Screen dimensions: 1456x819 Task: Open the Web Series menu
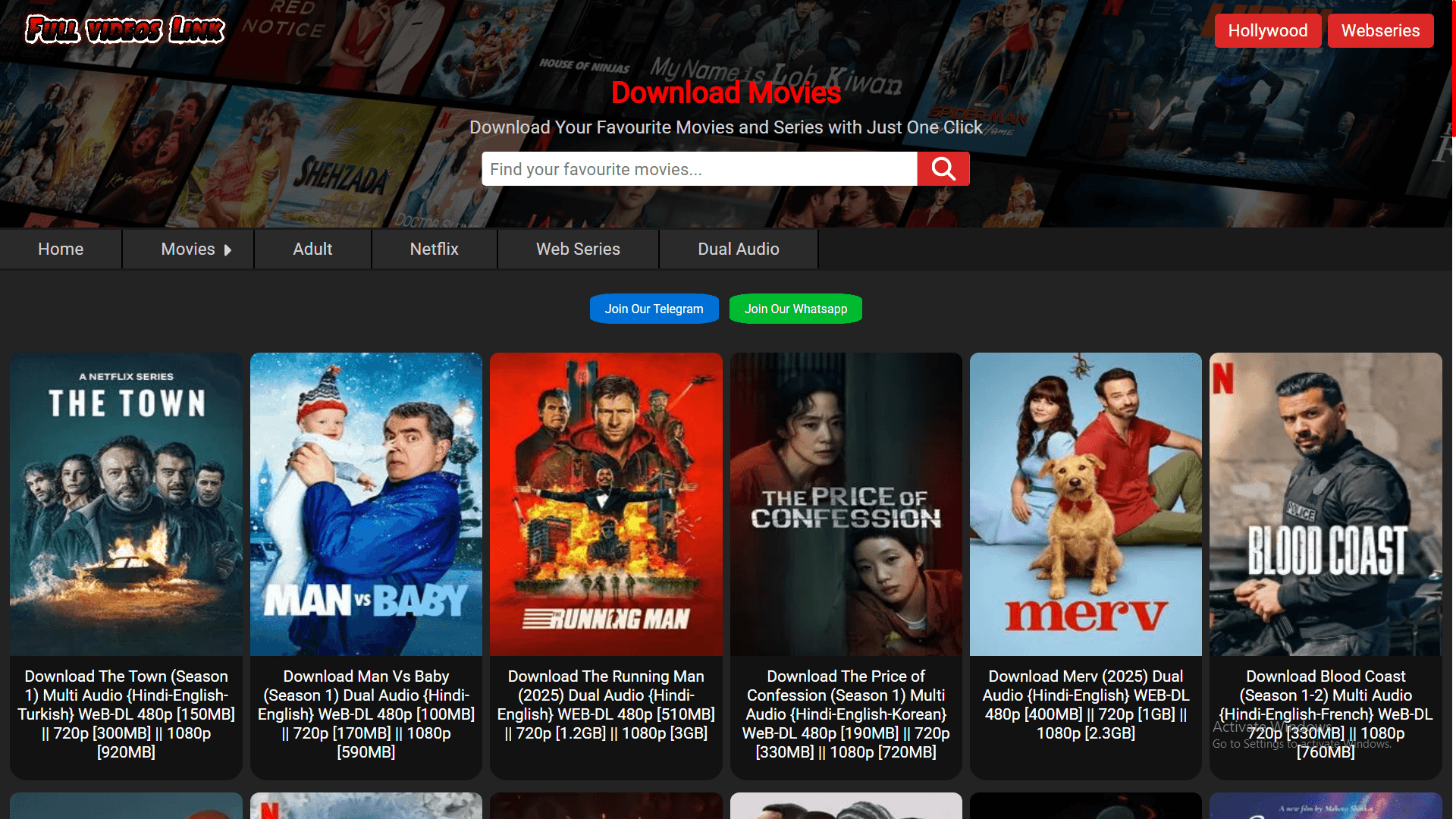point(578,249)
